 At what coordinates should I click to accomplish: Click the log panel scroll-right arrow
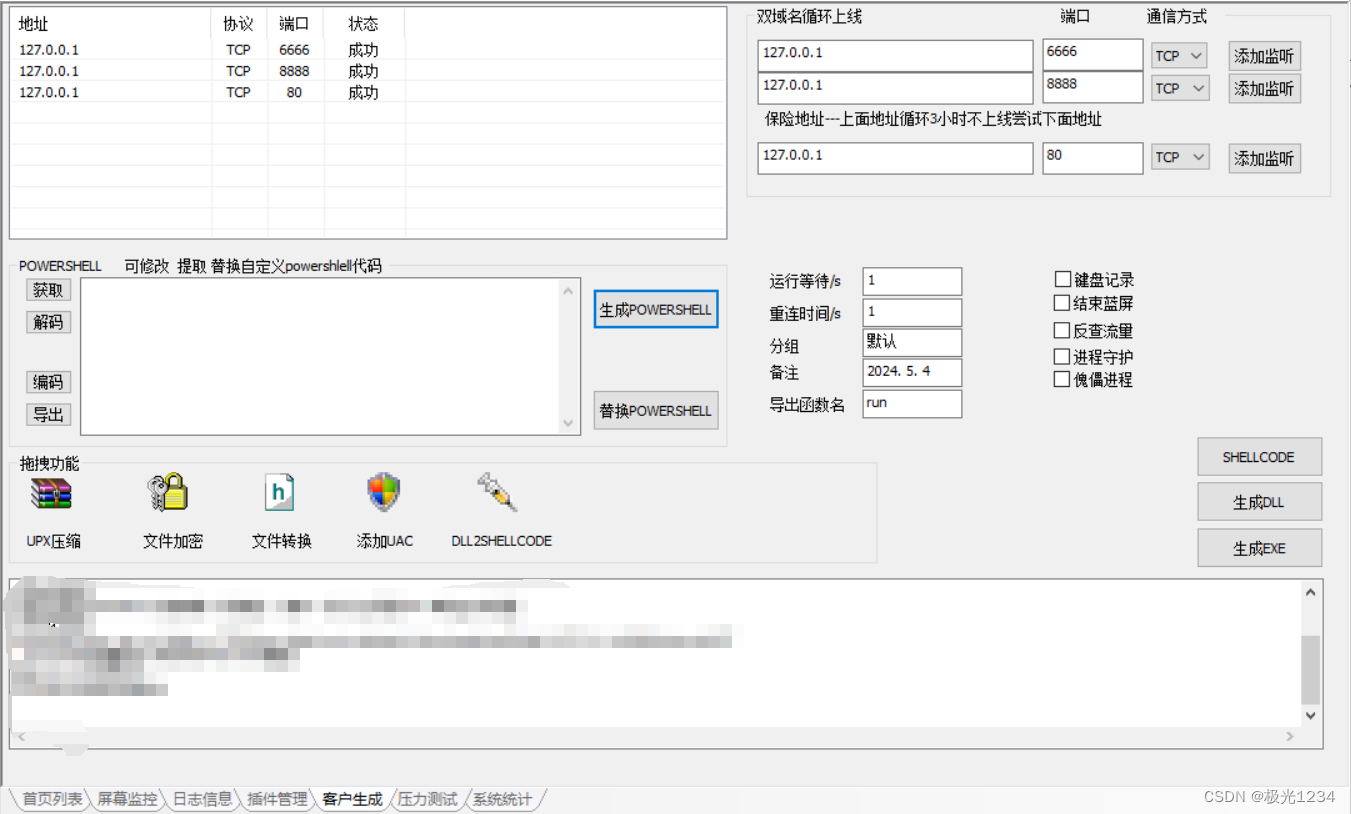pyautogui.click(x=1290, y=737)
